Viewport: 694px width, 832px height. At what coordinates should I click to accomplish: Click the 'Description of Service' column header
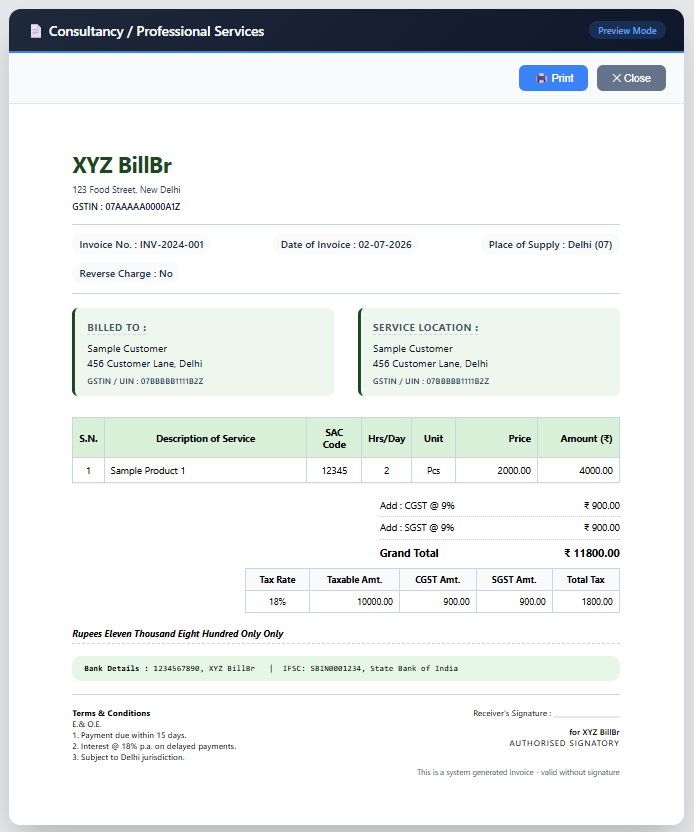click(x=205, y=438)
